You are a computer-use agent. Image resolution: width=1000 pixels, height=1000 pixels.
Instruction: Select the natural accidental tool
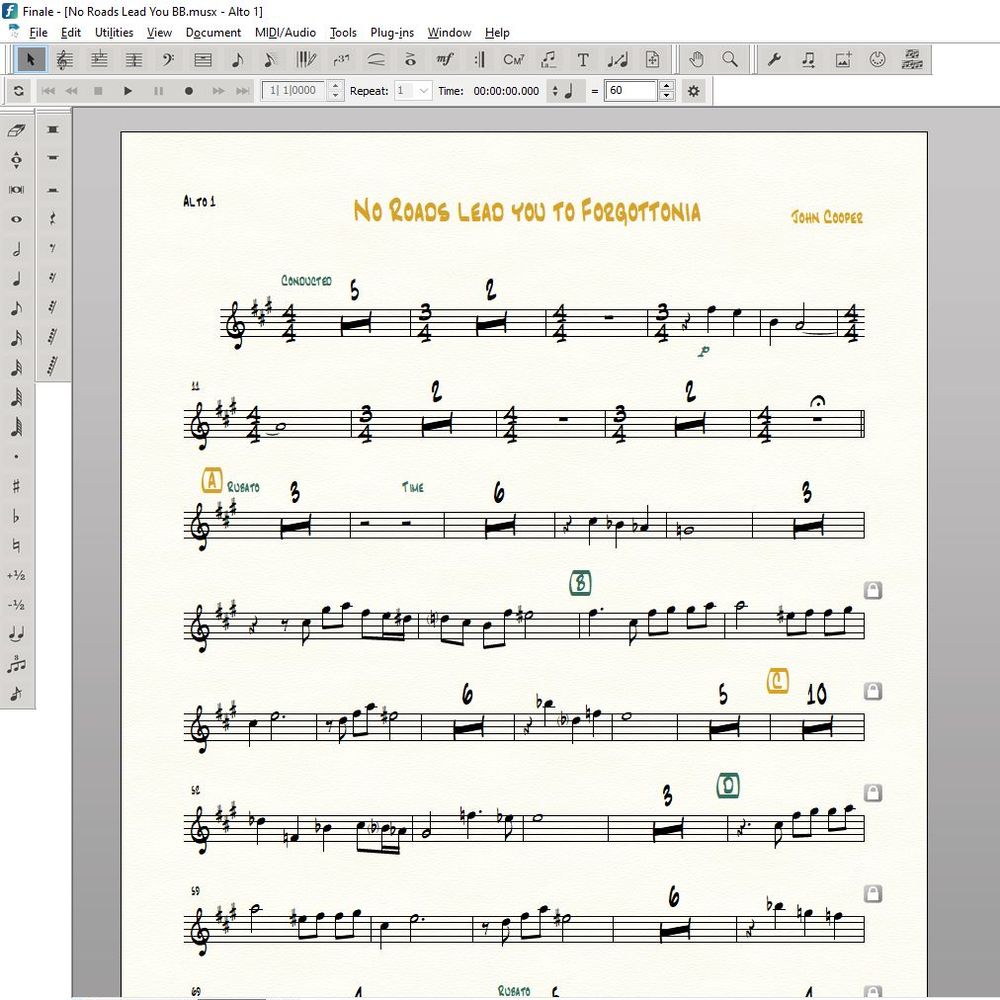click(17, 546)
